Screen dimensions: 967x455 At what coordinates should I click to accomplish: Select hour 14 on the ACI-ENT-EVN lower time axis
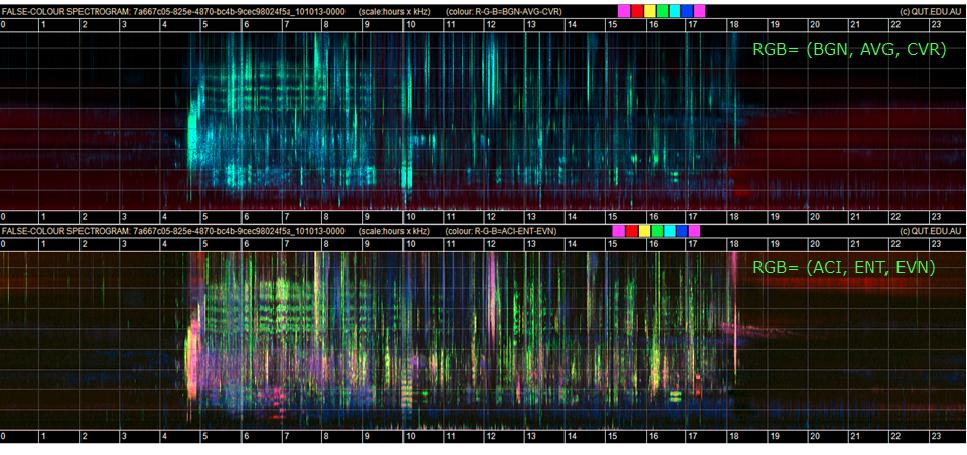pyautogui.click(x=571, y=436)
